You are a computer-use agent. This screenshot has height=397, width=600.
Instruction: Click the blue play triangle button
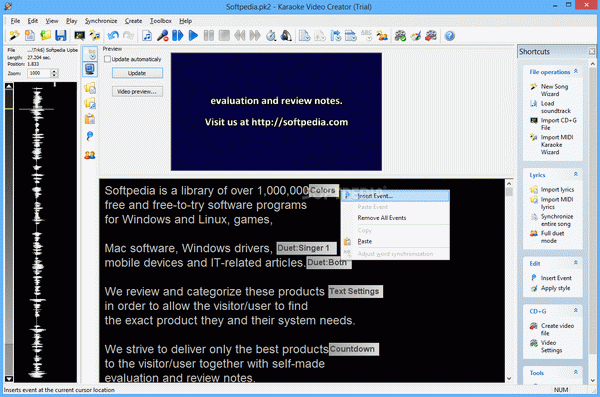pyautogui.click(x=193, y=36)
